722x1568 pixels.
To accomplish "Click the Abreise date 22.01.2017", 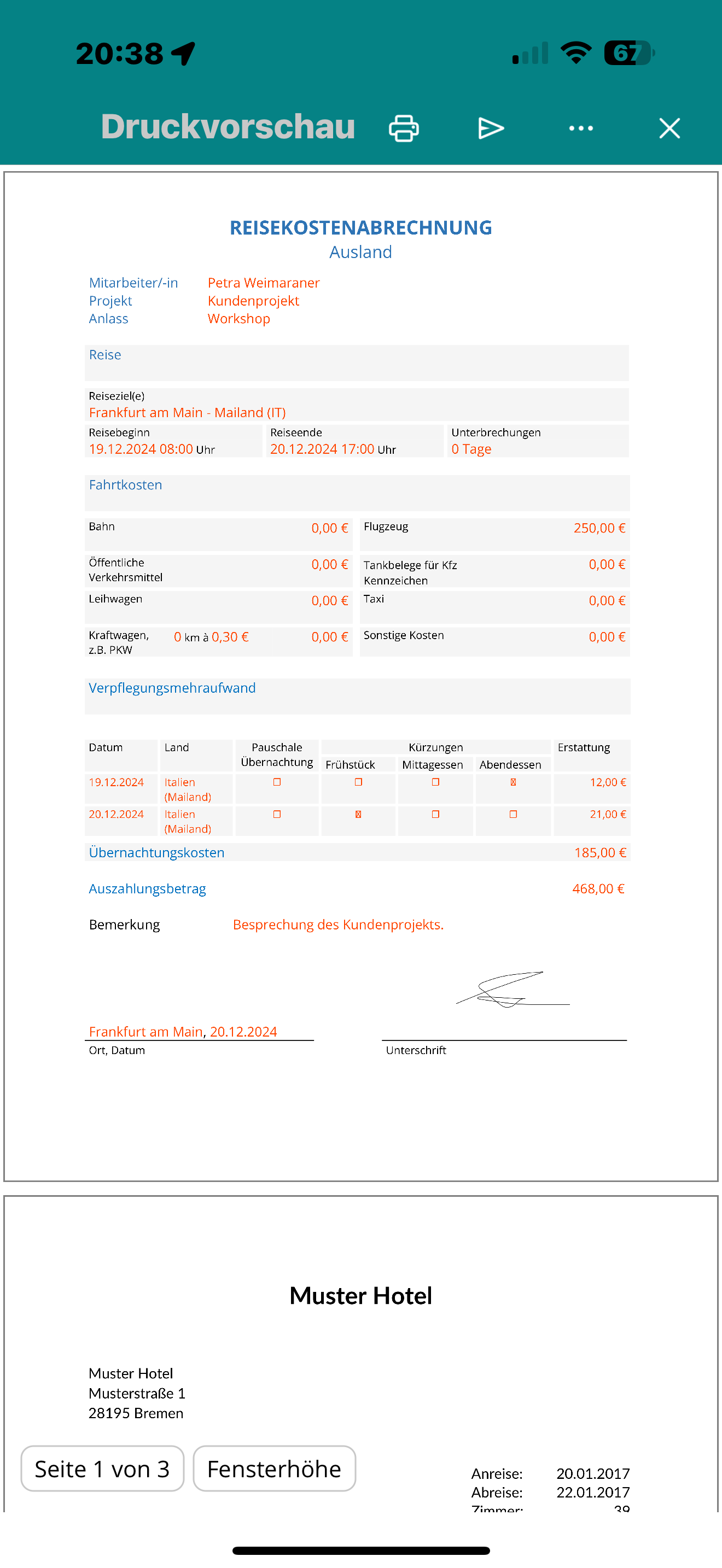I will 593,1492.
